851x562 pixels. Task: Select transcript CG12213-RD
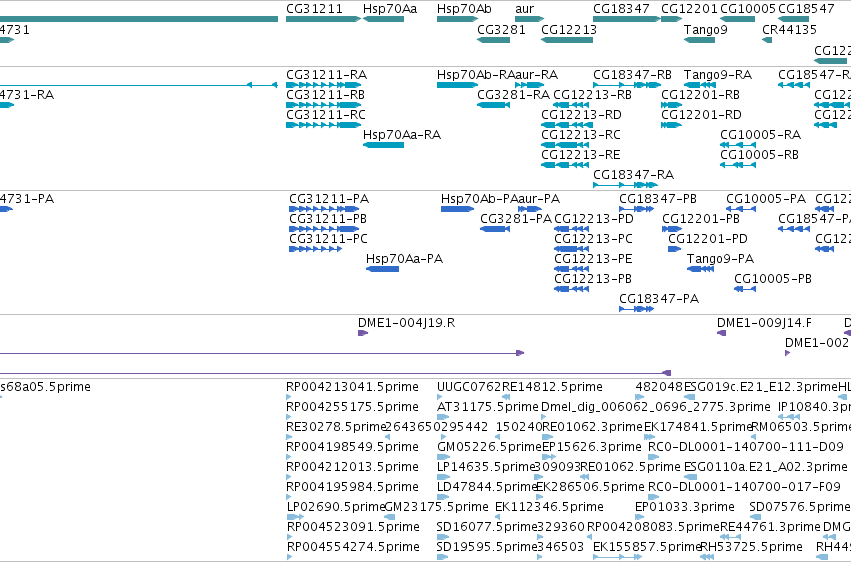point(581,115)
